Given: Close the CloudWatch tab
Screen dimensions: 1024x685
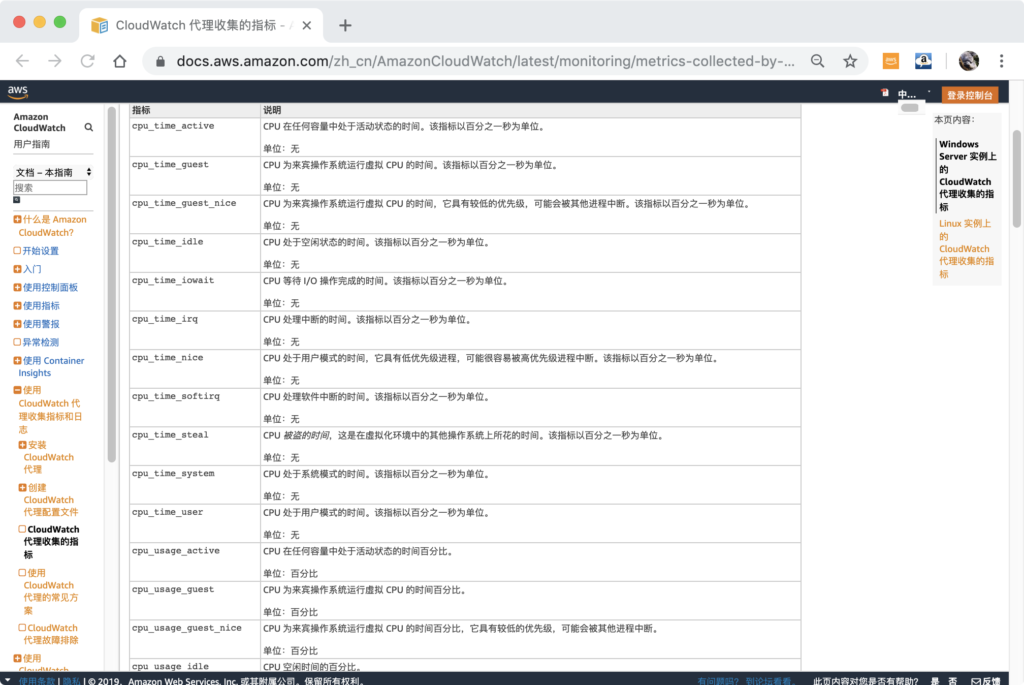Looking at the screenshot, I should 306,25.
